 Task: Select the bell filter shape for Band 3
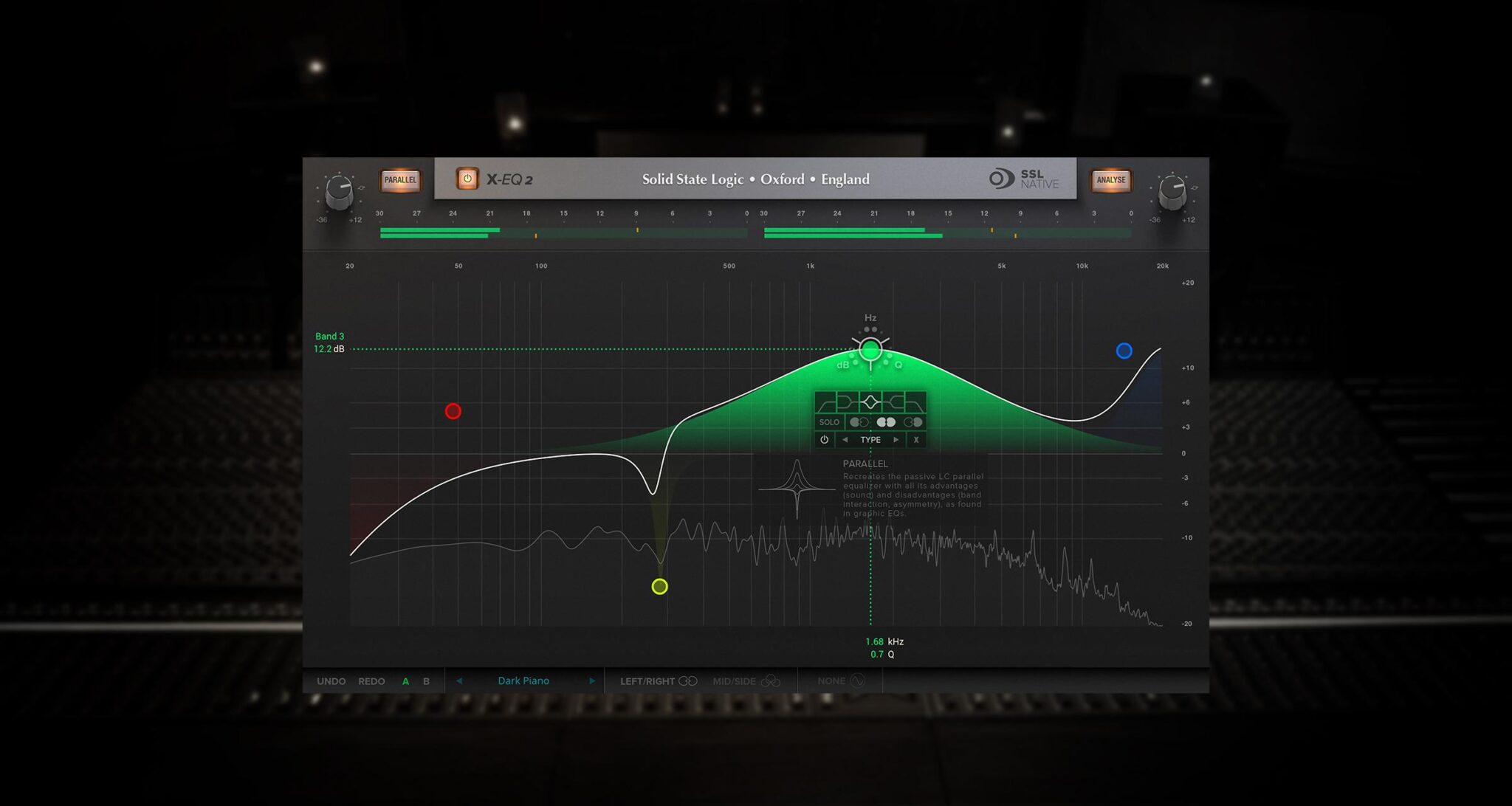871,402
